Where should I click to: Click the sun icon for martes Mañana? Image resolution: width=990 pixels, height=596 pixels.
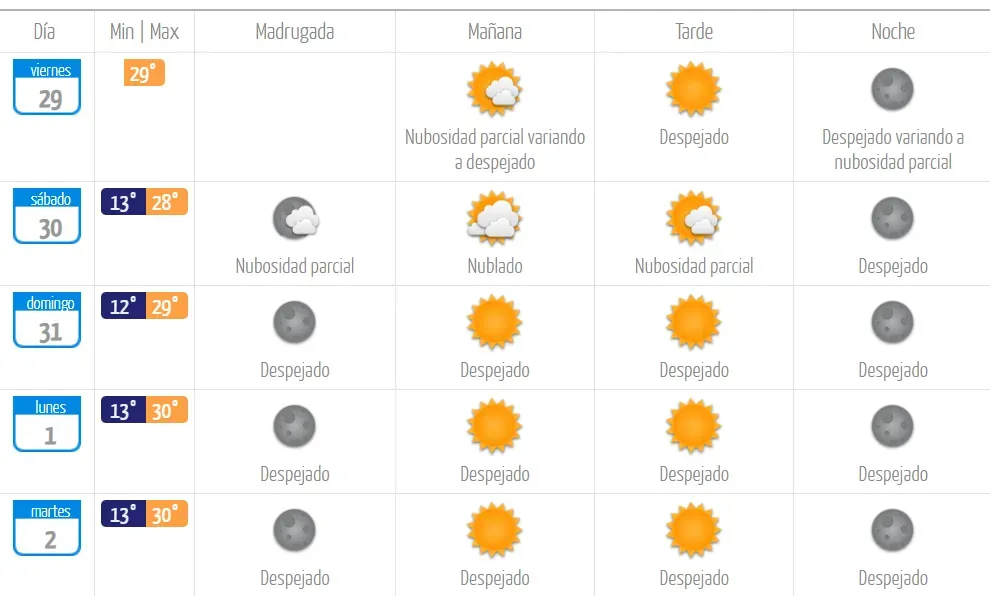tap(494, 531)
